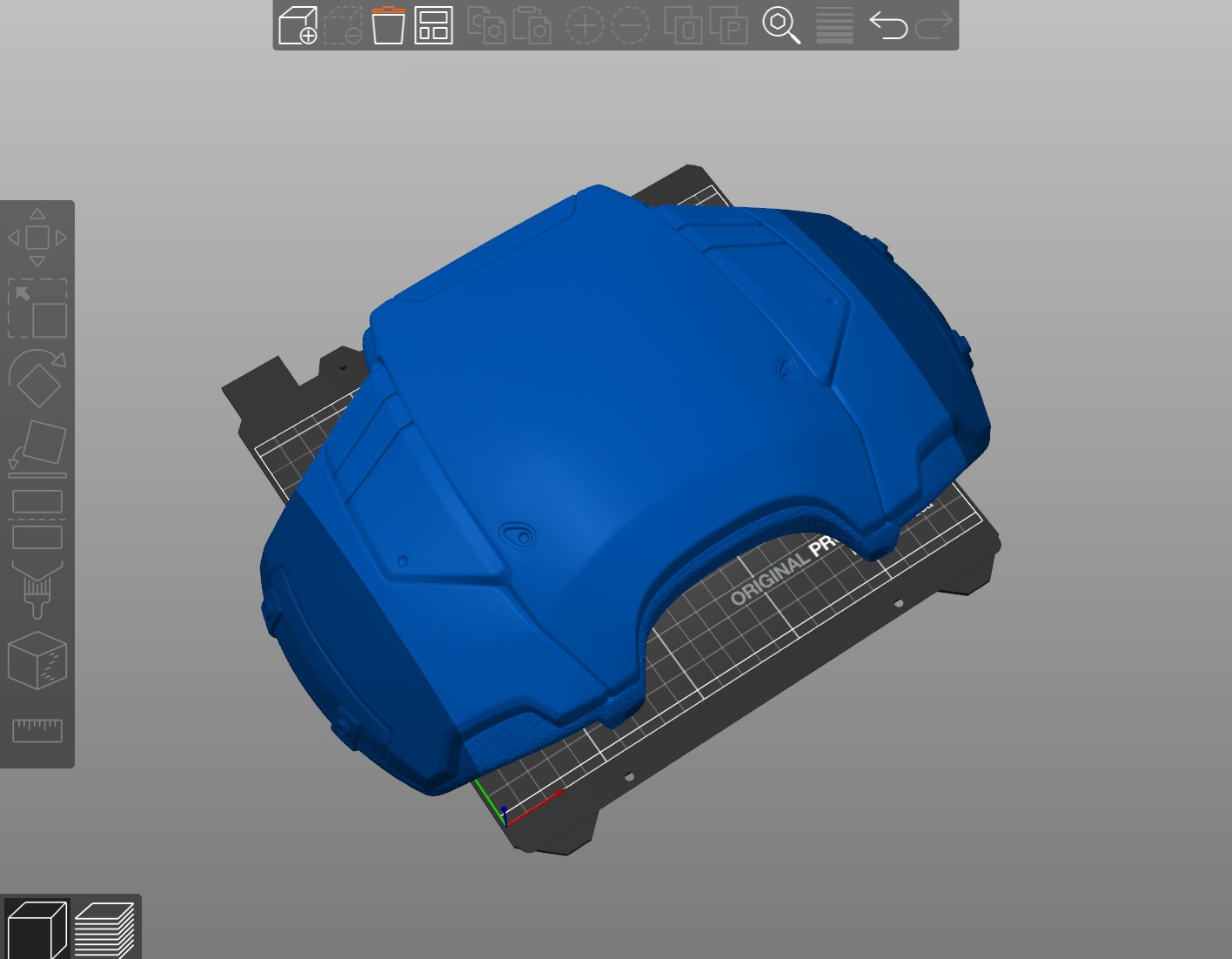Open the Search magnifier tool
This screenshot has width=1232, height=959.
[781, 25]
